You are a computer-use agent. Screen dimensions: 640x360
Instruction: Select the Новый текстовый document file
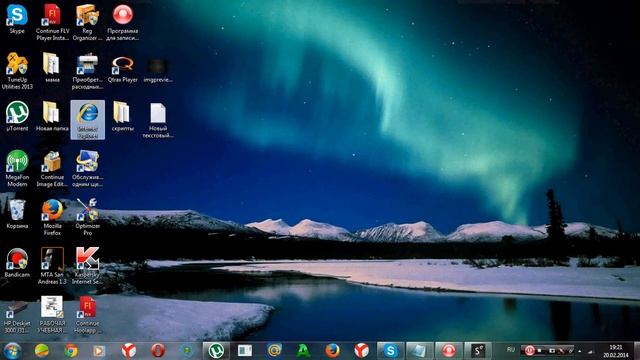point(158,120)
